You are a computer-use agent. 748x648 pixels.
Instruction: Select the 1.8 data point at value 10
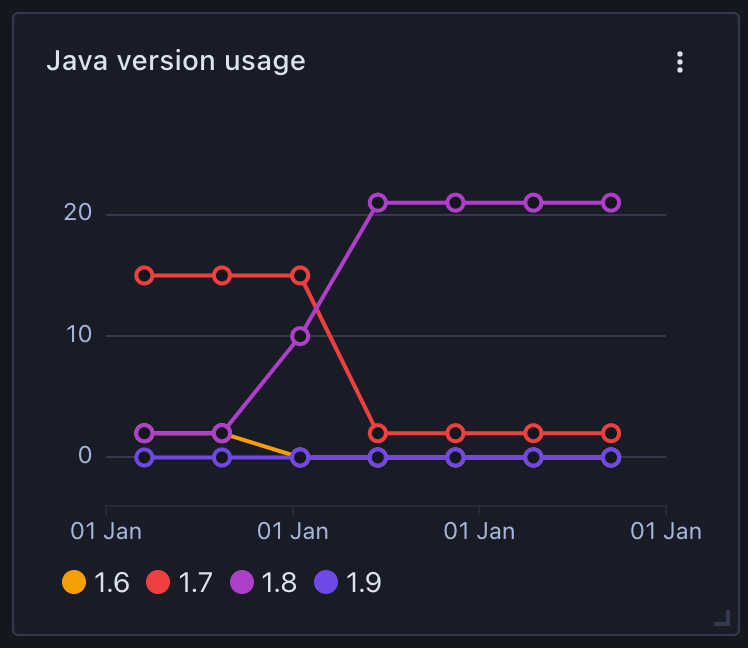[300, 336]
